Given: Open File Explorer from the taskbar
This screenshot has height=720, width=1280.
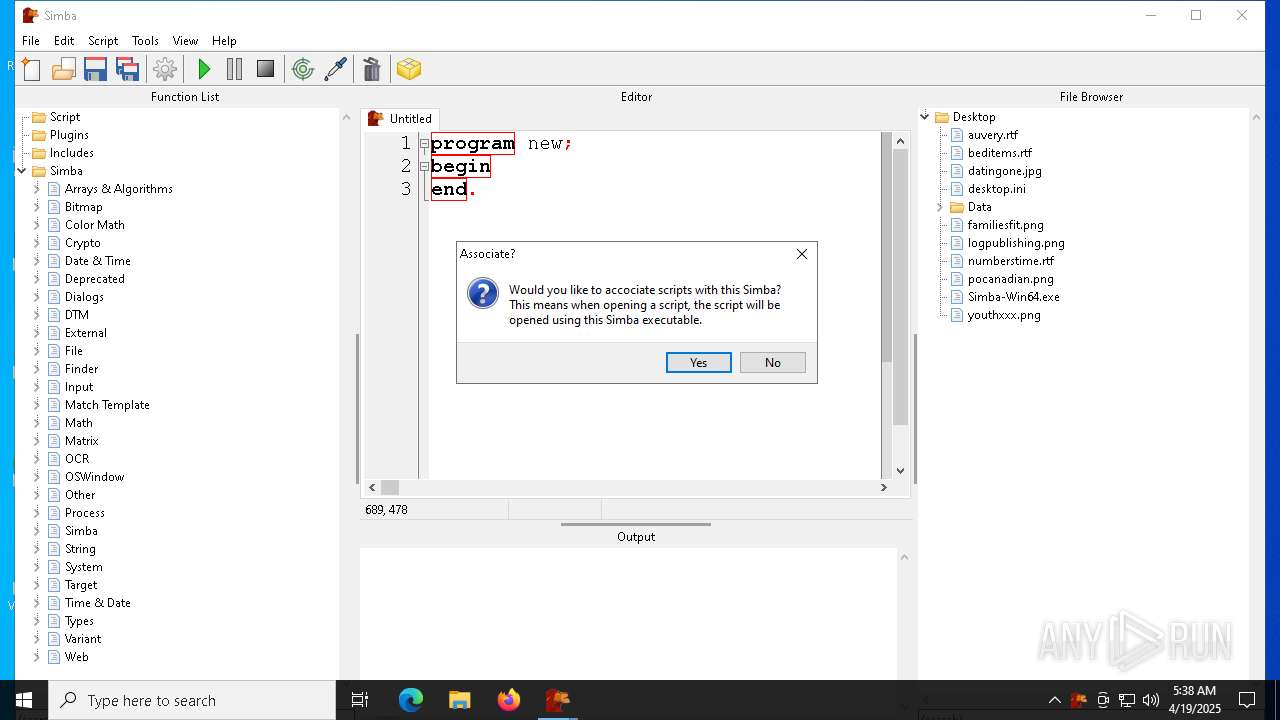Looking at the screenshot, I should coord(459,700).
